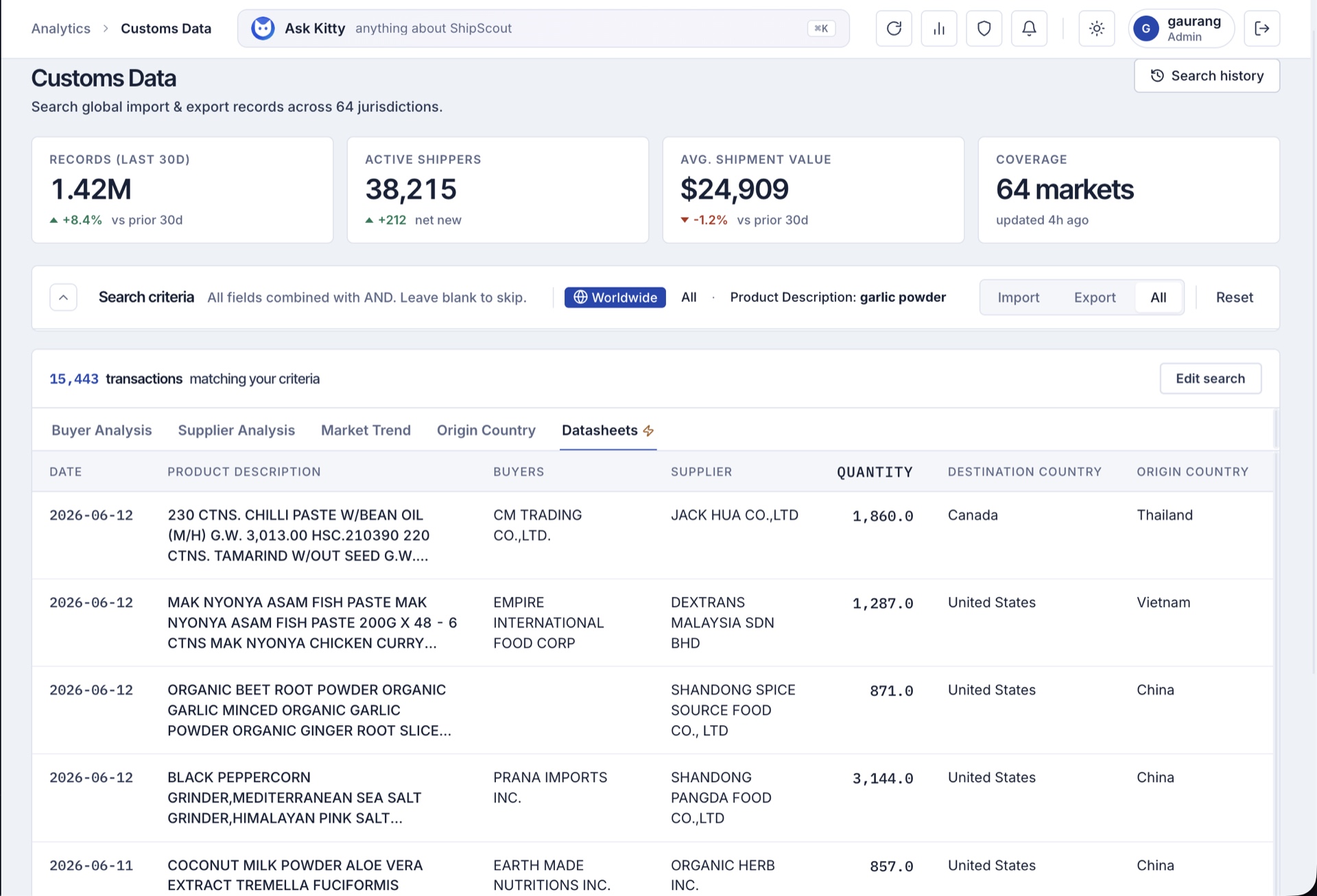Screen dimensions: 1317x896
Task: Click the PRODUCT DESCRIPTION column header
Action: tap(244, 472)
